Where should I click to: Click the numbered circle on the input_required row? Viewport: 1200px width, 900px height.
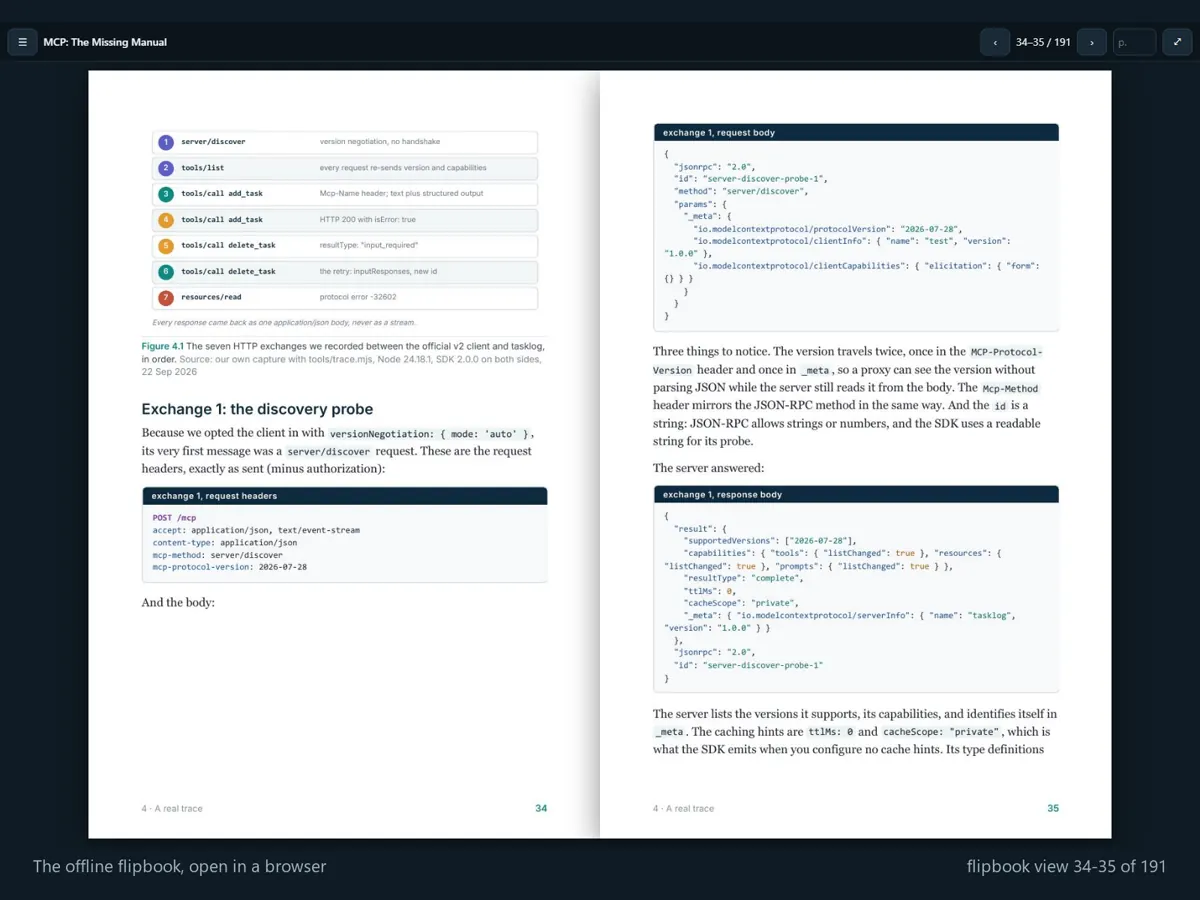(x=166, y=246)
